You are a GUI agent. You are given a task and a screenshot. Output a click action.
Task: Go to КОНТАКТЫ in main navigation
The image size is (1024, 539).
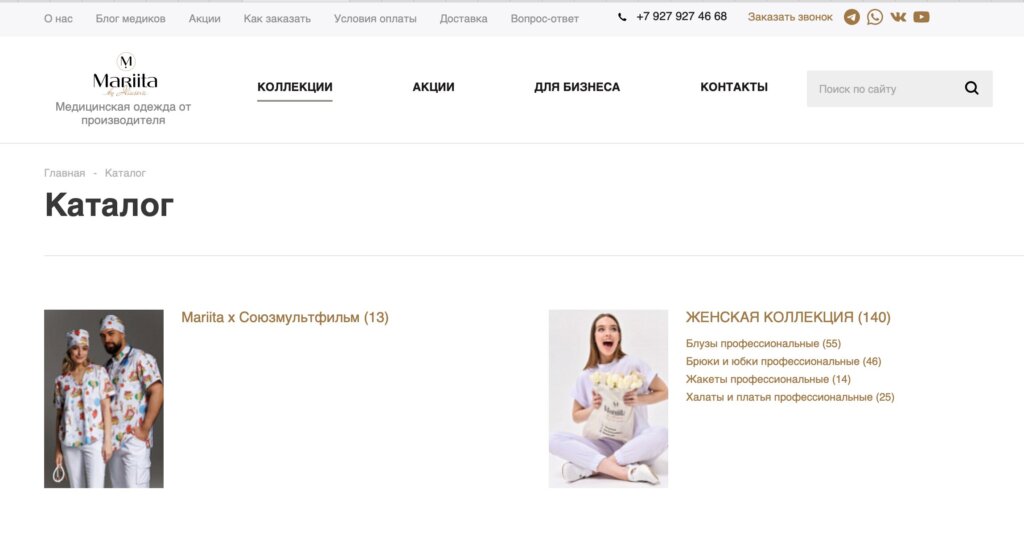[733, 87]
